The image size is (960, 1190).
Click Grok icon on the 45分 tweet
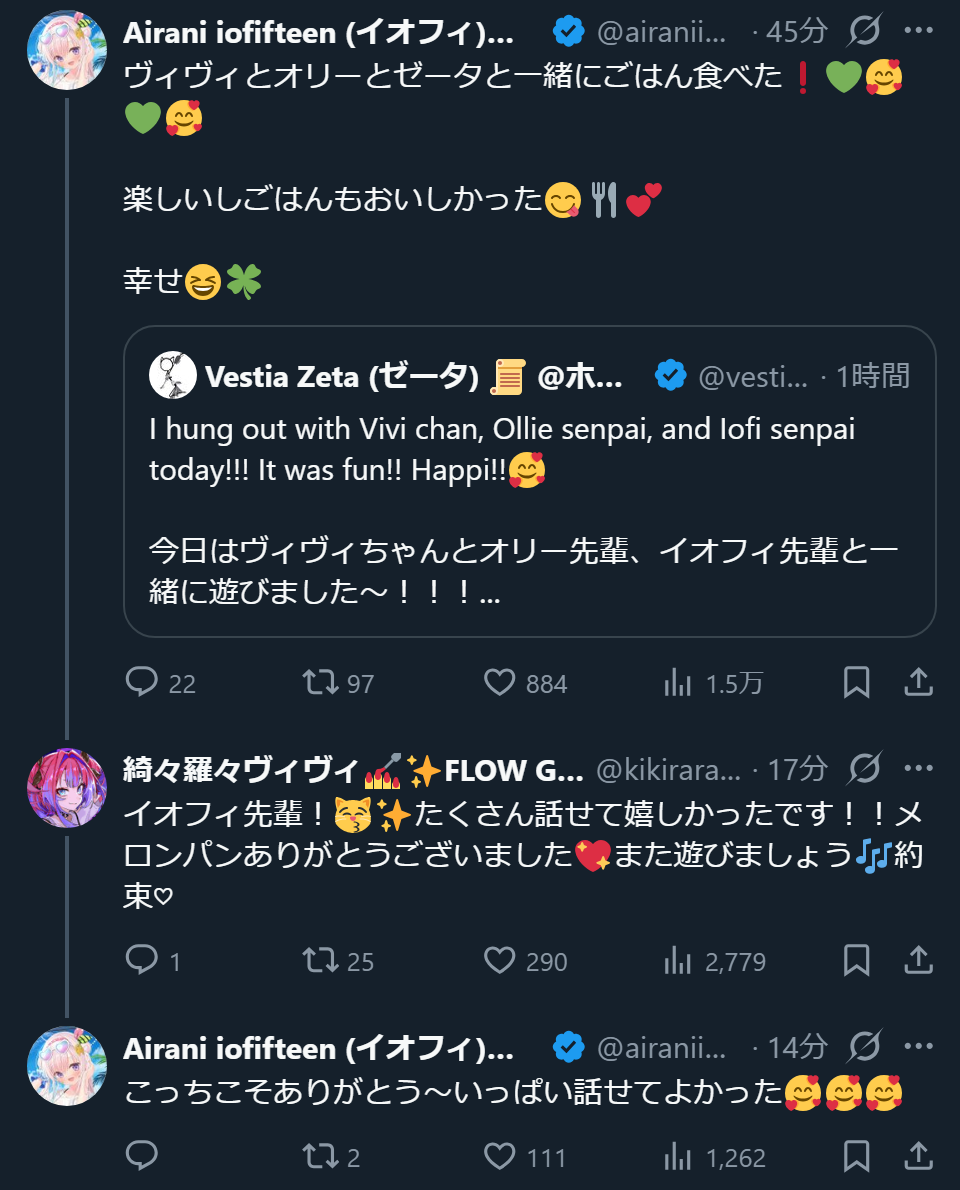[x=864, y=32]
